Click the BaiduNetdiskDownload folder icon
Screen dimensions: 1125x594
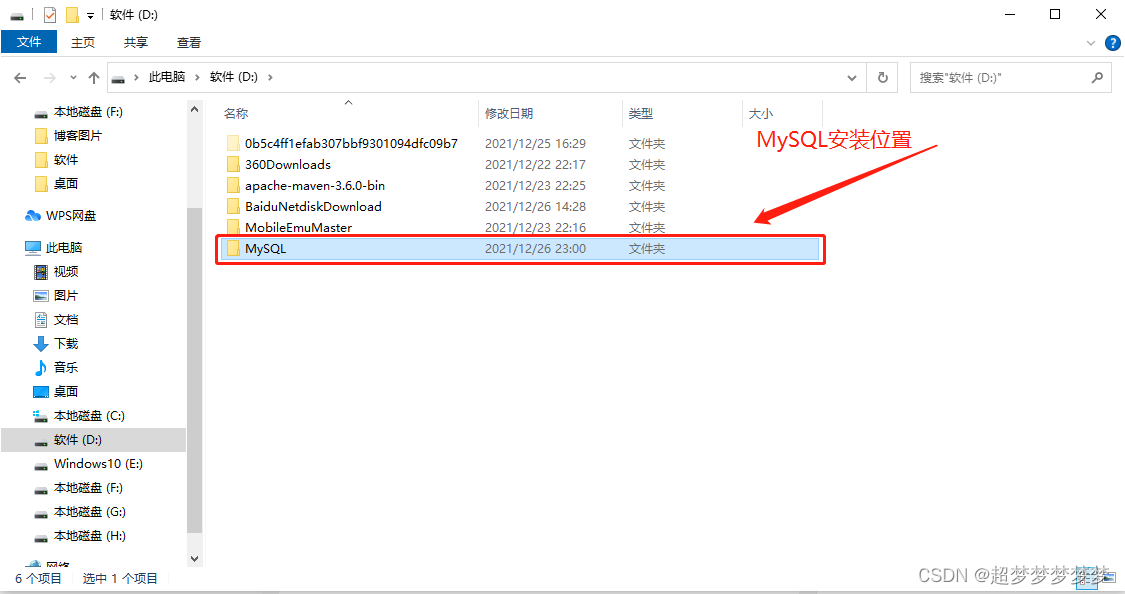coord(232,206)
